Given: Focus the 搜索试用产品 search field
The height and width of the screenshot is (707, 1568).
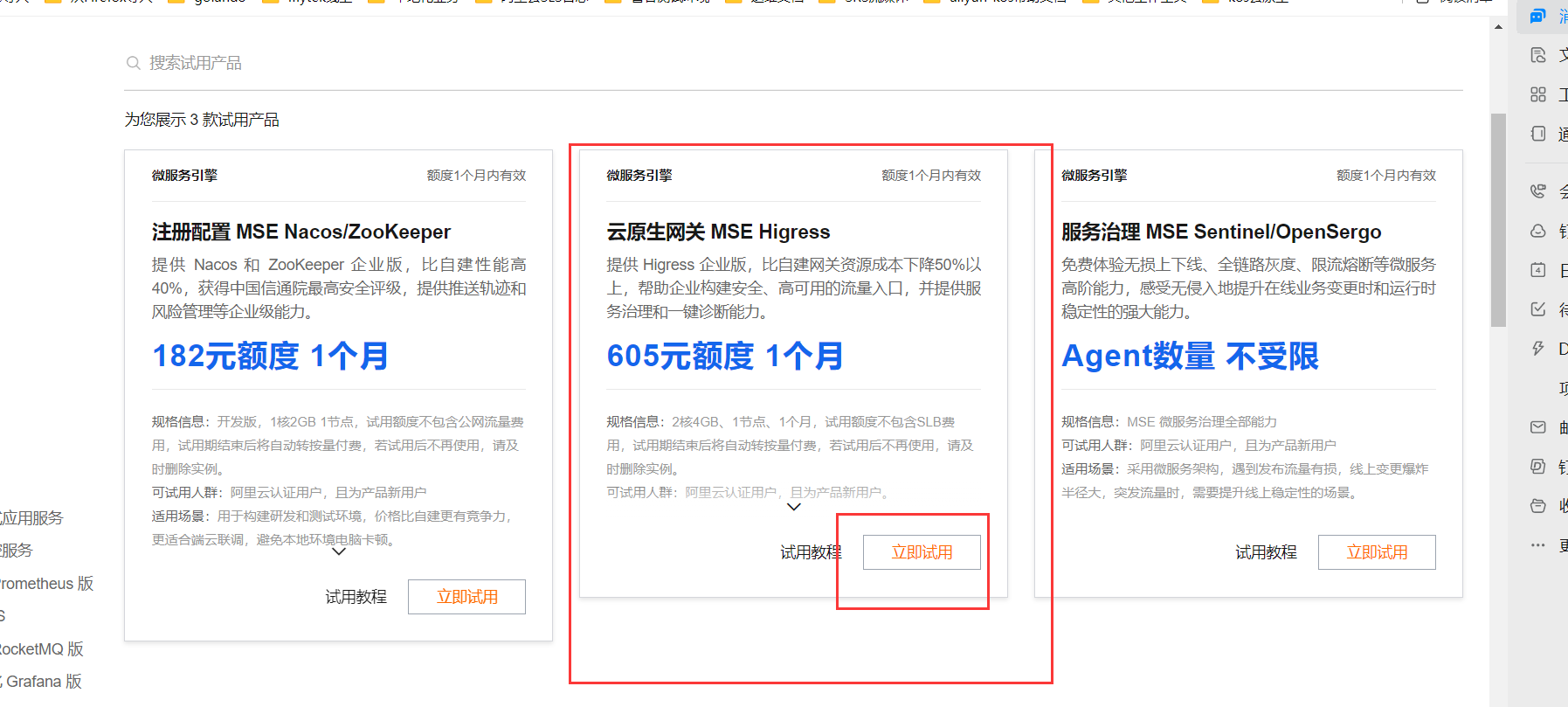Looking at the screenshot, I should 793,63.
